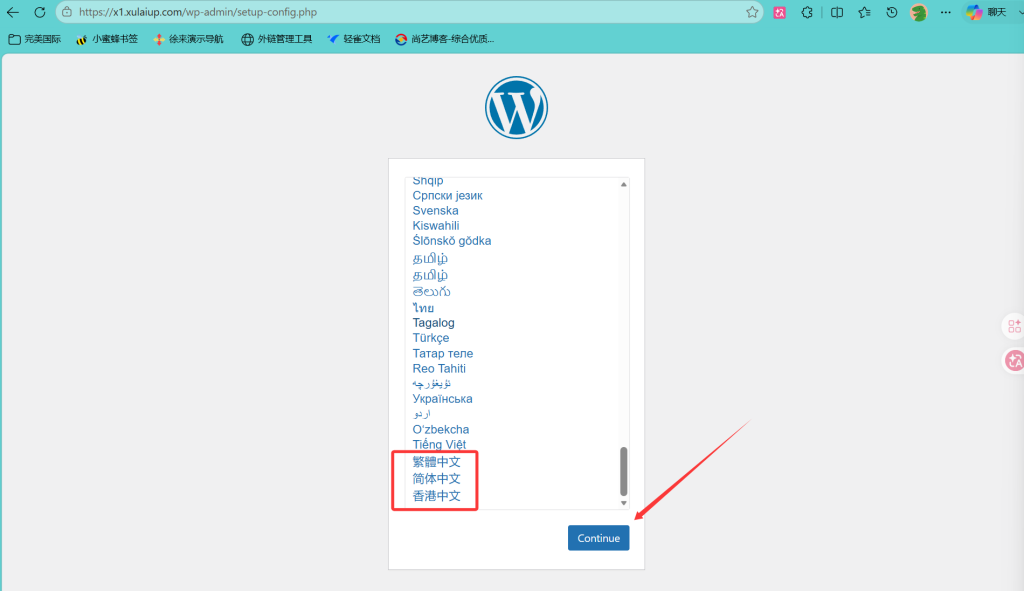Viewport: 1024px width, 591px height.
Task: Select Tagalog in the language list
Action: pyautogui.click(x=434, y=323)
